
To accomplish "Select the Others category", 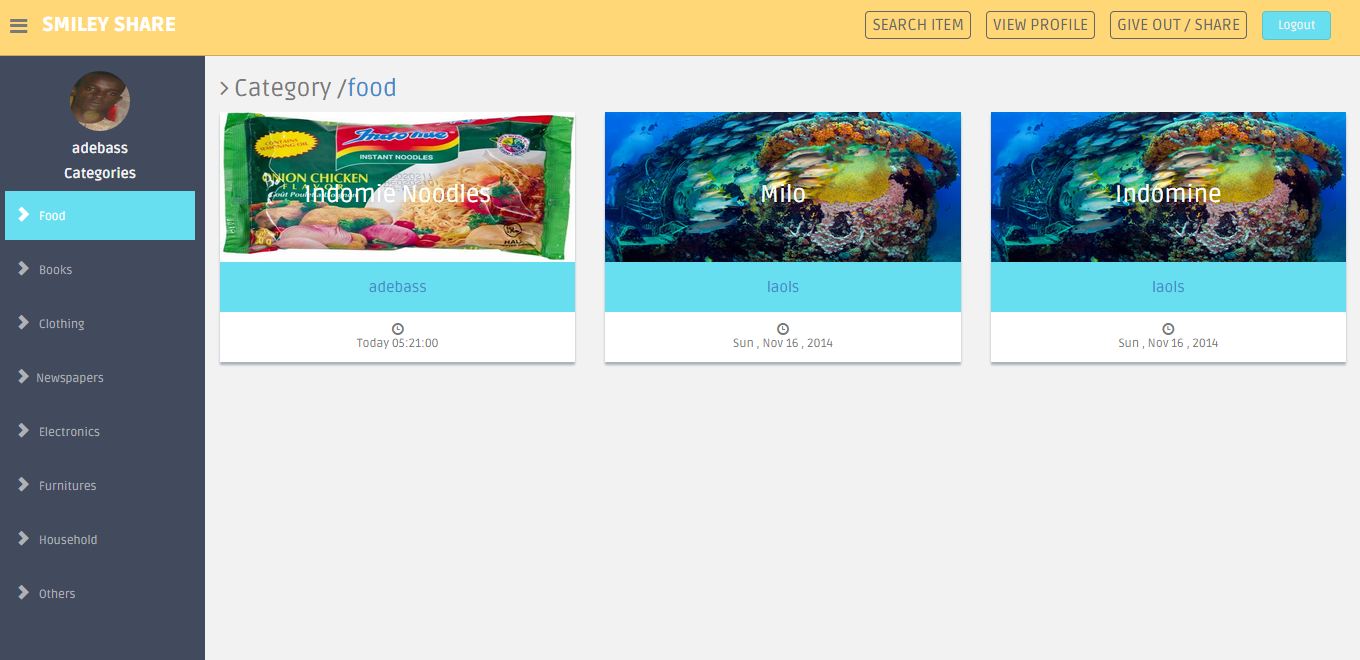I will coord(100,593).
